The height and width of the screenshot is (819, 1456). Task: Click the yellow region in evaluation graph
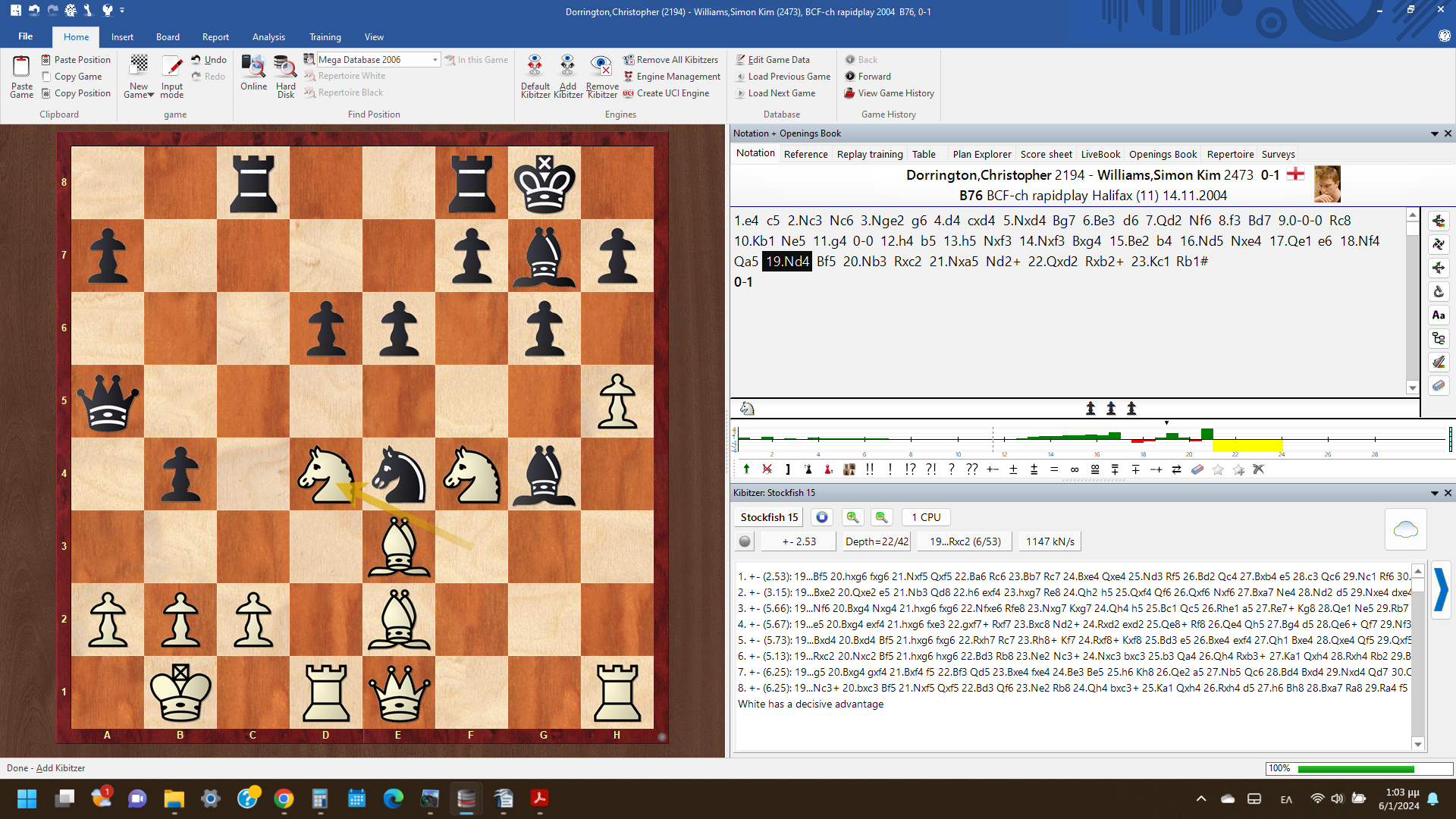pos(1247,445)
